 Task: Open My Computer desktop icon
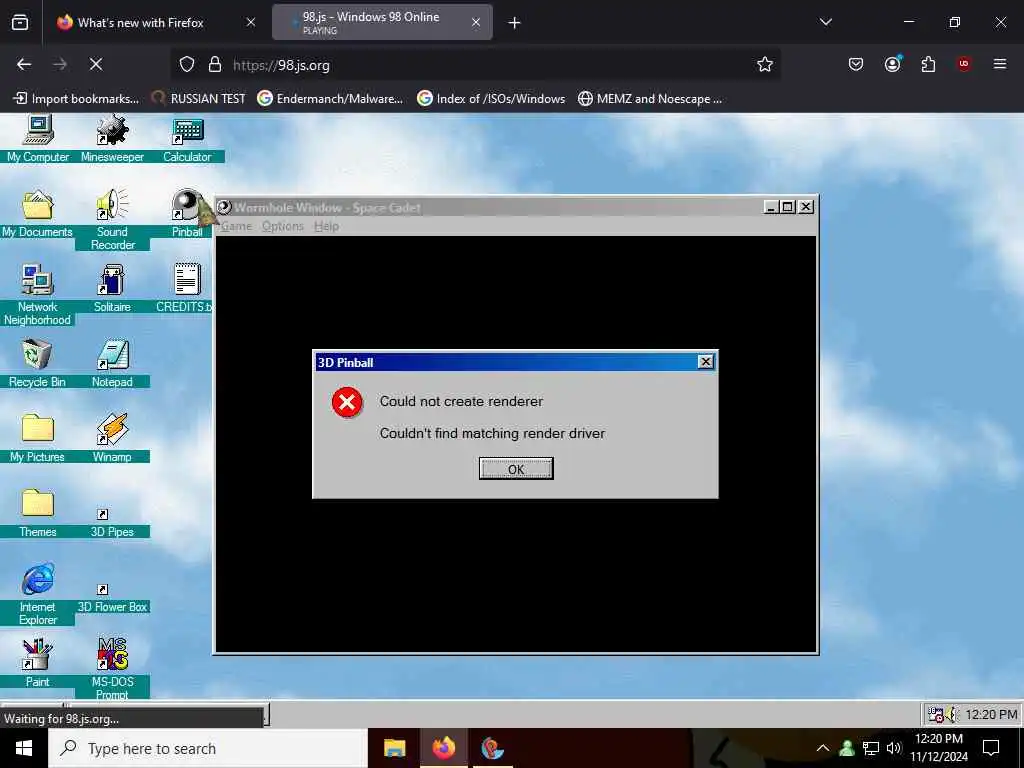[x=38, y=138]
